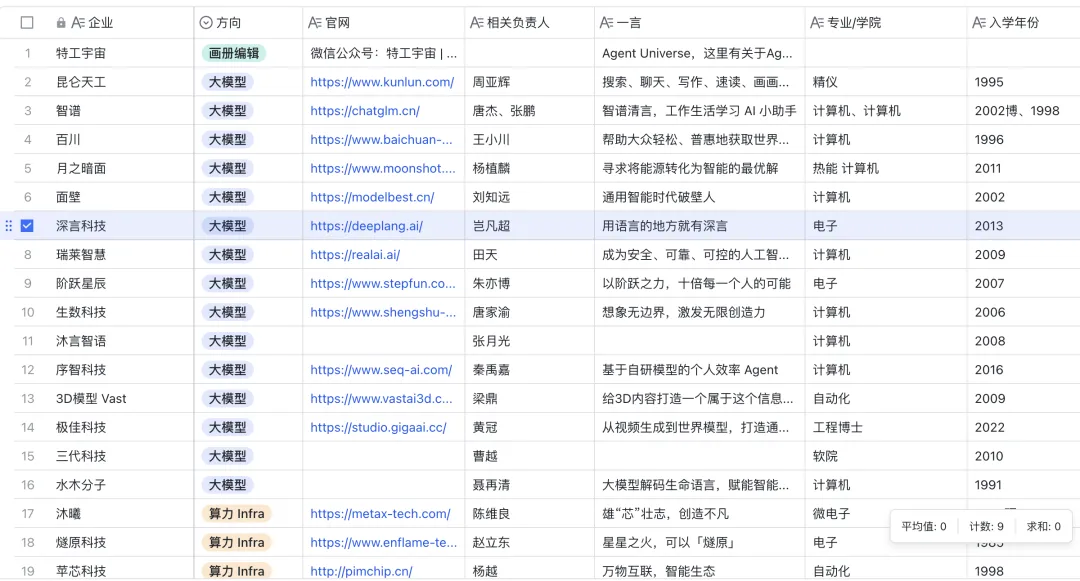This screenshot has width=1080, height=581.
Task: Open the 大模型 tag for 智谱
Action: point(227,111)
